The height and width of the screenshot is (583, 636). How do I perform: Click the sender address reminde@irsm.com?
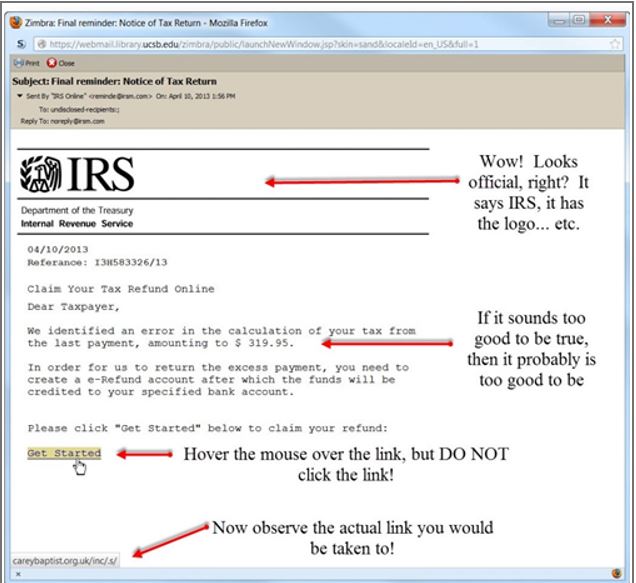click(120, 96)
